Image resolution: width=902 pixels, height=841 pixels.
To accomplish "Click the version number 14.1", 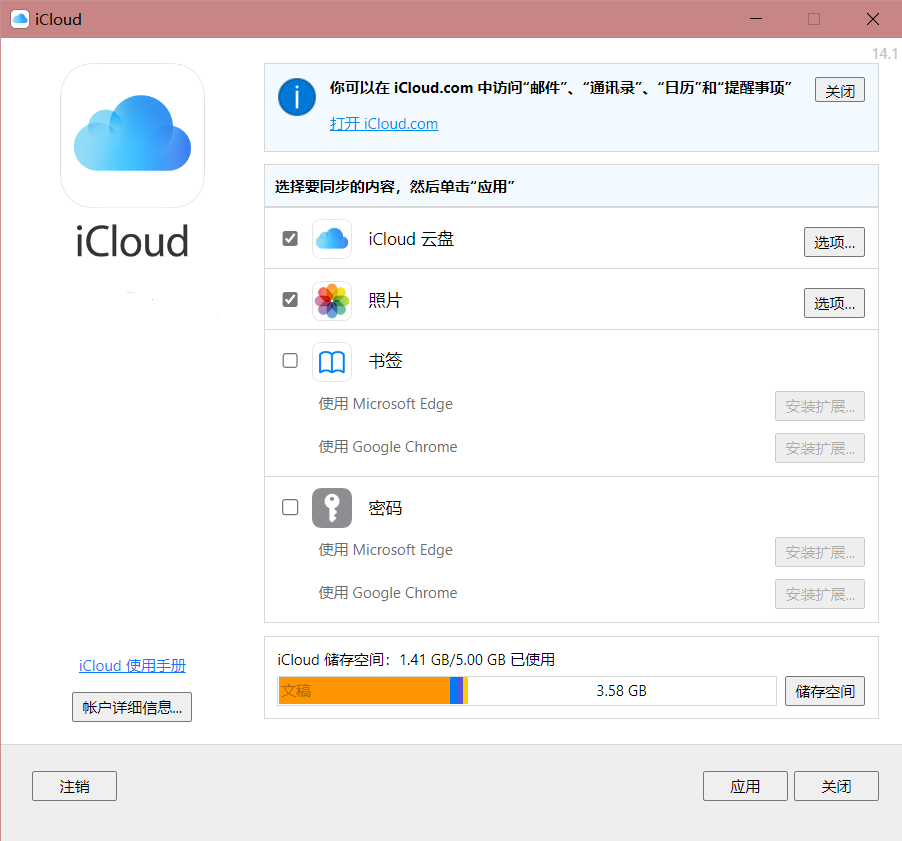I will [x=885, y=53].
